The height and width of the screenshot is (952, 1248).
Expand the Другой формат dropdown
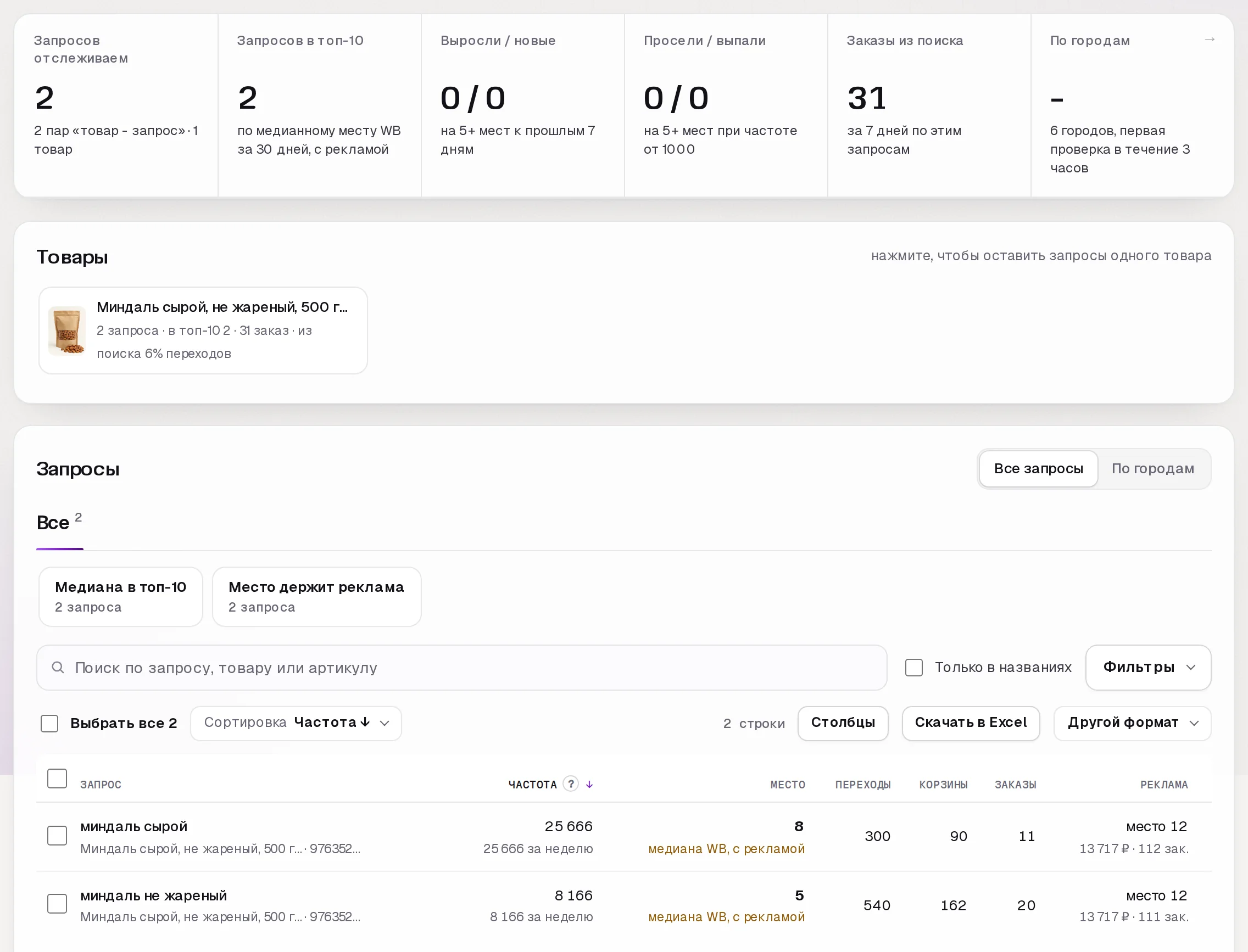[x=1132, y=723]
